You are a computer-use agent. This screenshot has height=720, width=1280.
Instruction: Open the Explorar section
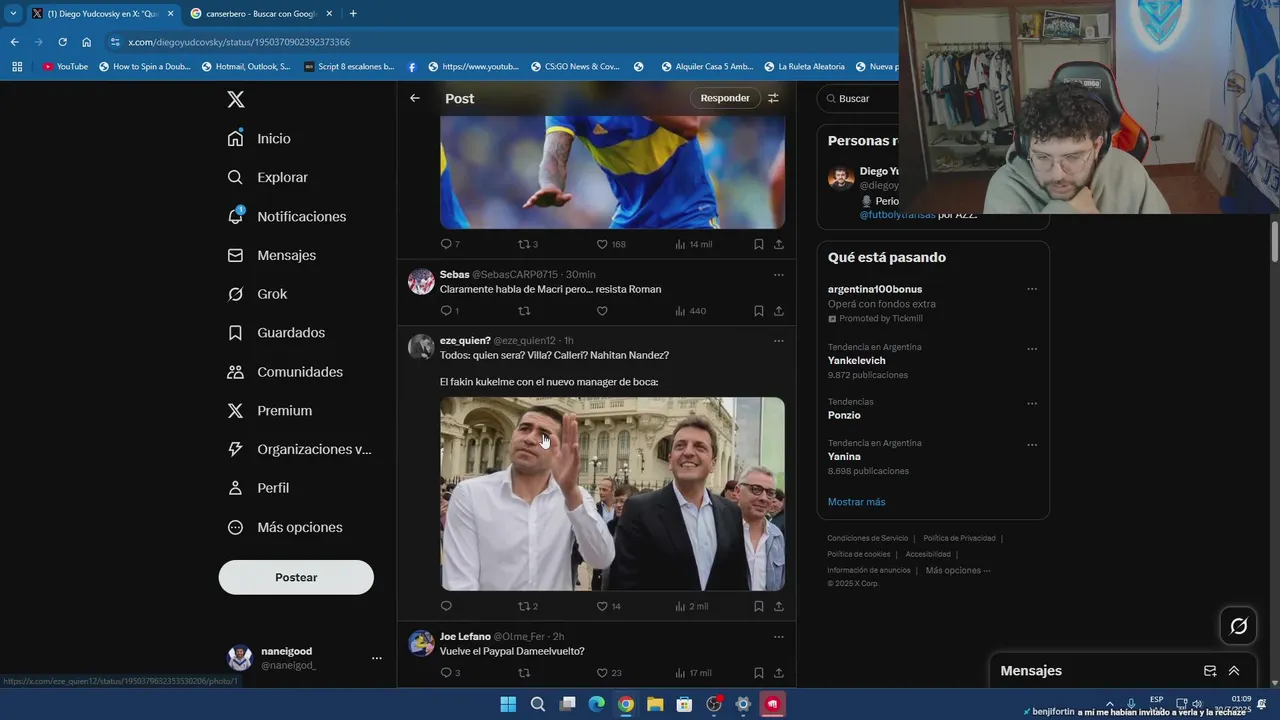[x=268, y=177]
